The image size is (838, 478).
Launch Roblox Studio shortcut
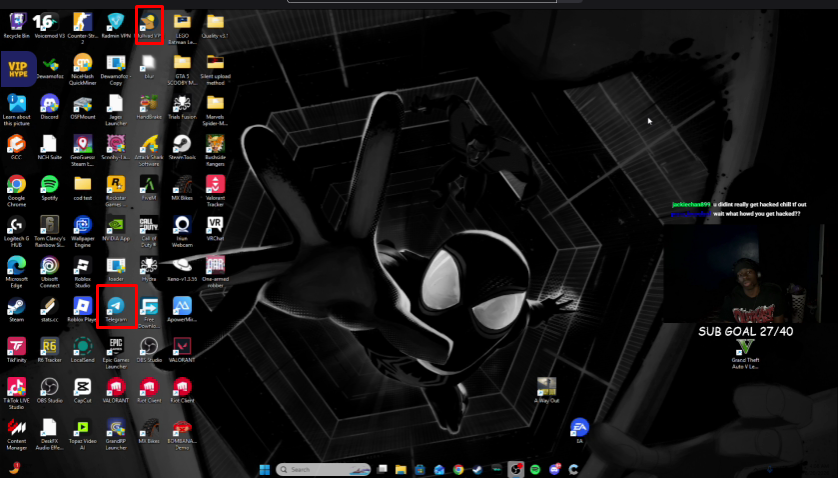pyautogui.click(x=82, y=272)
